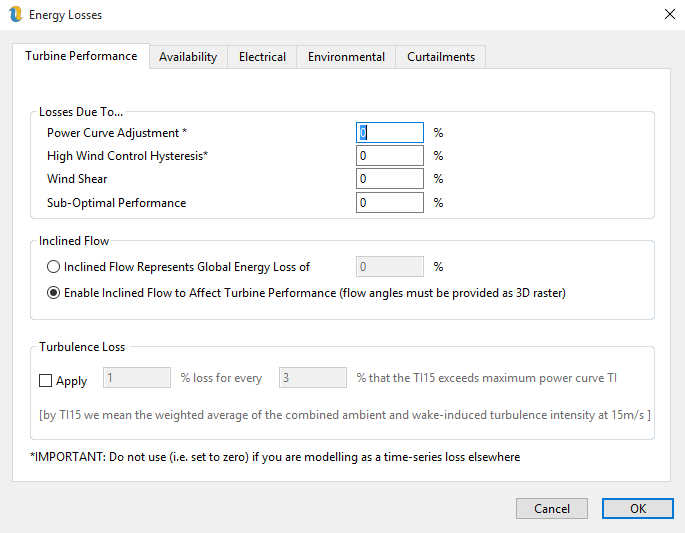Click the Inclined Flow global loss percentage field
Screen dimensions: 685x533
click(x=390, y=267)
